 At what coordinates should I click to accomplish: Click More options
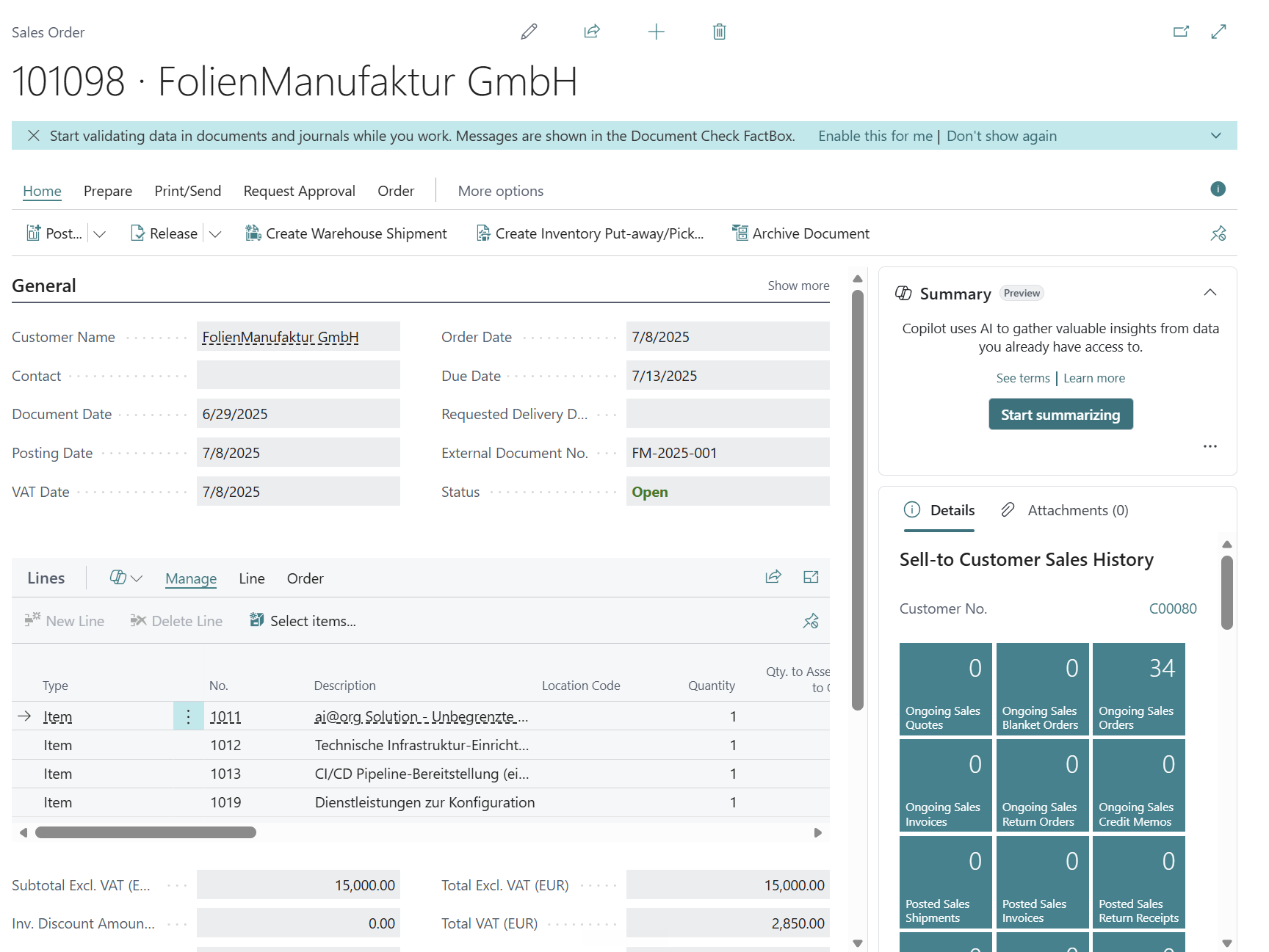tap(501, 191)
